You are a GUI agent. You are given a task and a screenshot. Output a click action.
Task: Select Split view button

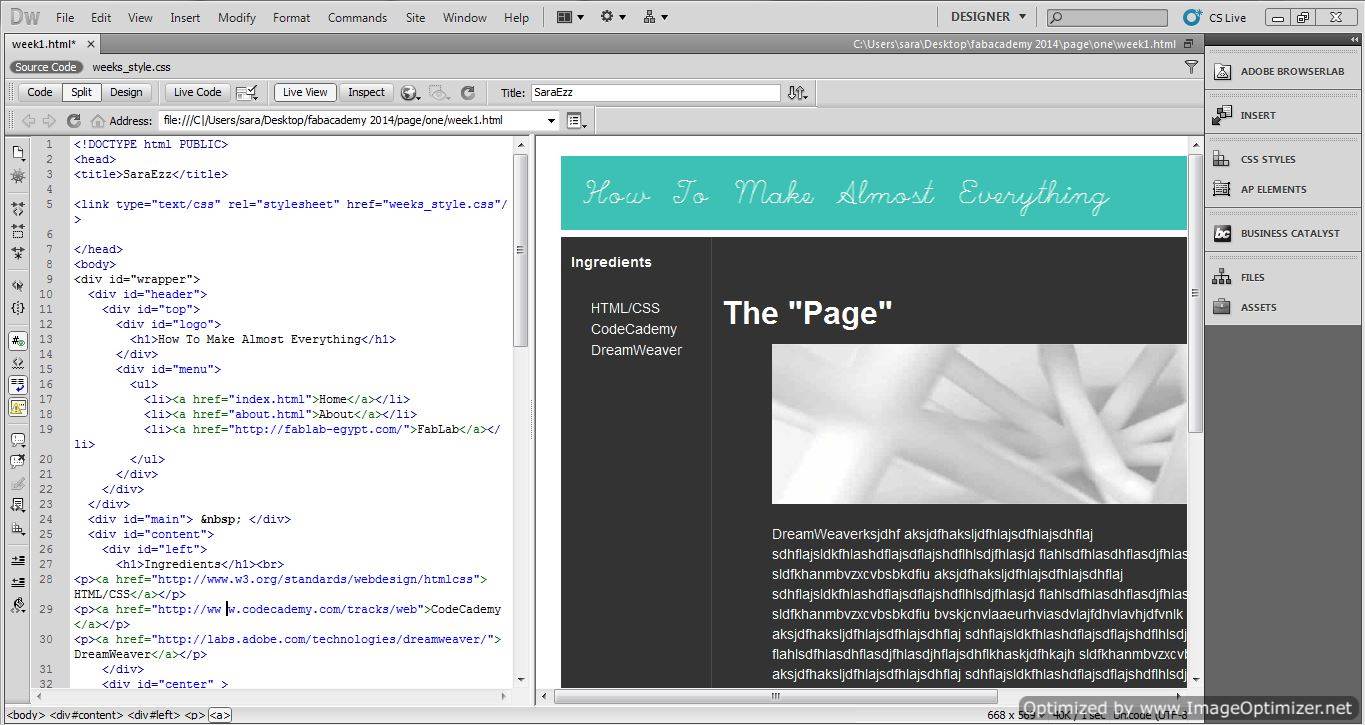tap(81, 92)
